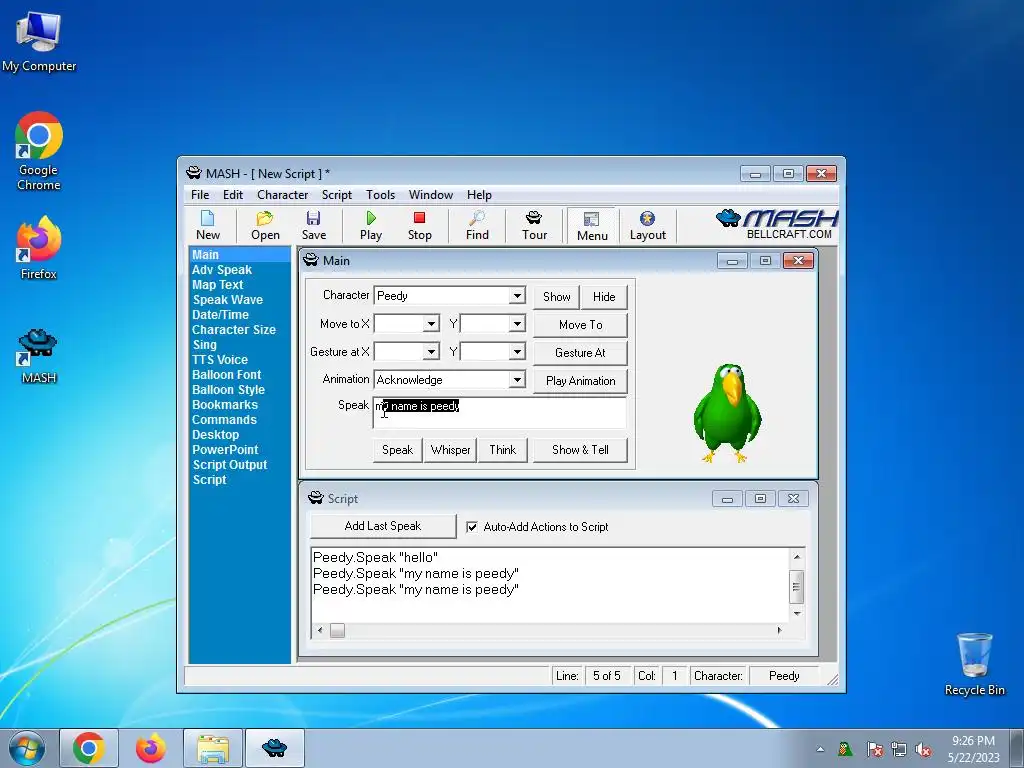
Task: Click the script horizontal scrollbar thumb
Action: (x=337, y=630)
